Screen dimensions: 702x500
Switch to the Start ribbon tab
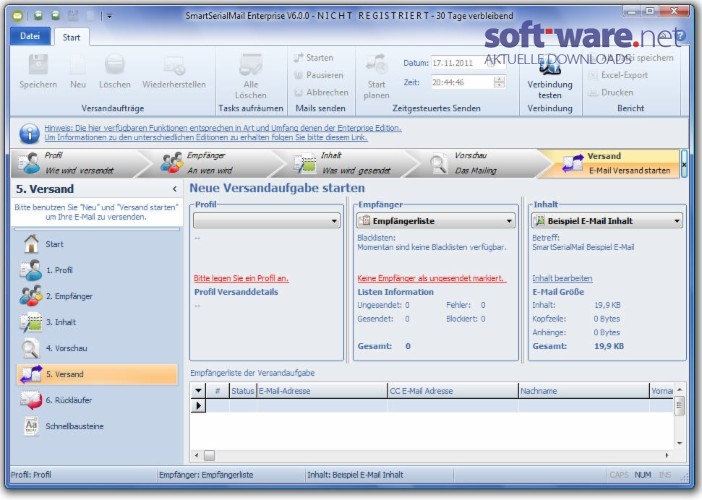pos(71,37)
